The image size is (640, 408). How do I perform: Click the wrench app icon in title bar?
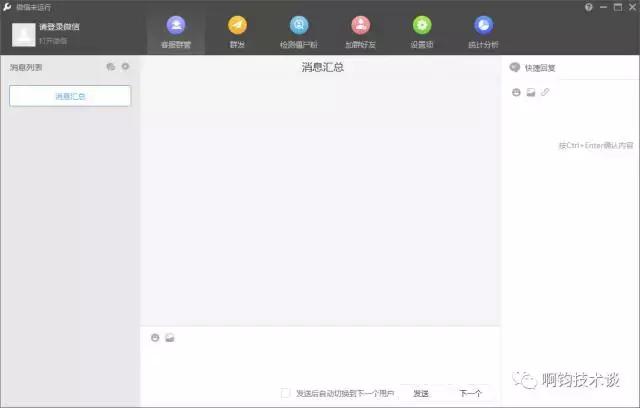tap(7, 7)
